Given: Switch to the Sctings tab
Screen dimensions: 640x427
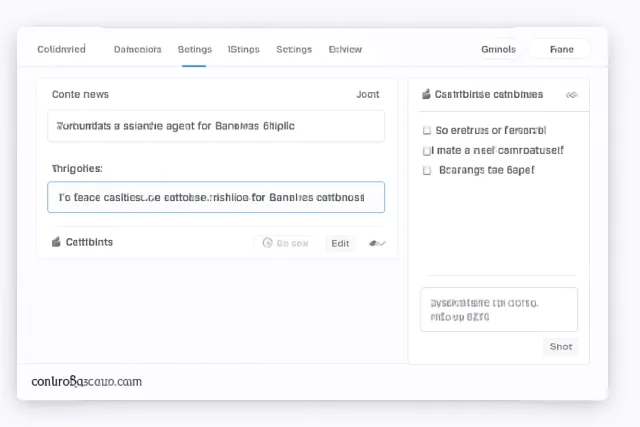Looking at the screenshot, I should tap(294, 49).
